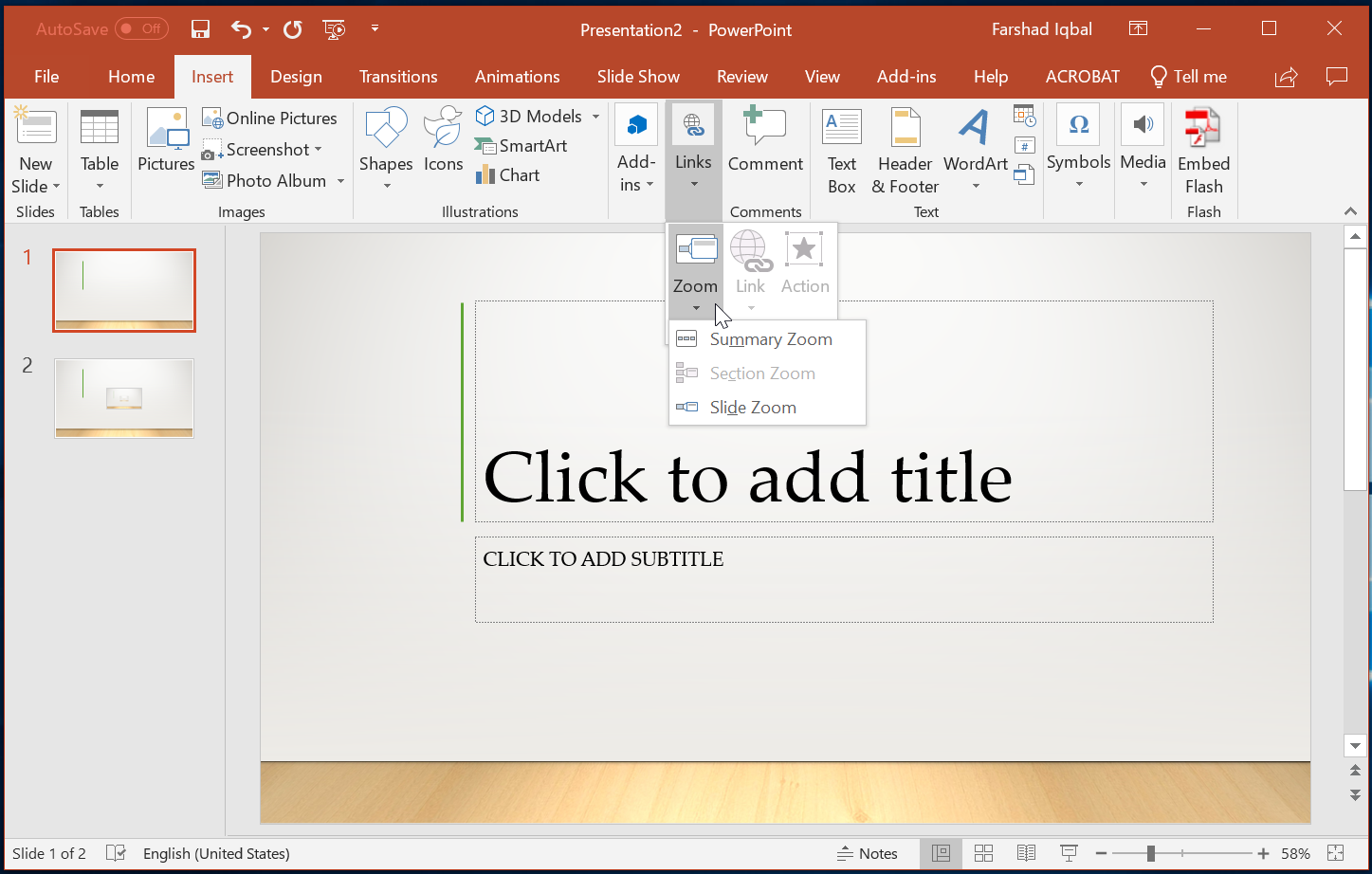Viewport: 1372px width, 874px height.
Task: Select slide 2 thumbnail in the panel
Action: click(x=123, y=398)
